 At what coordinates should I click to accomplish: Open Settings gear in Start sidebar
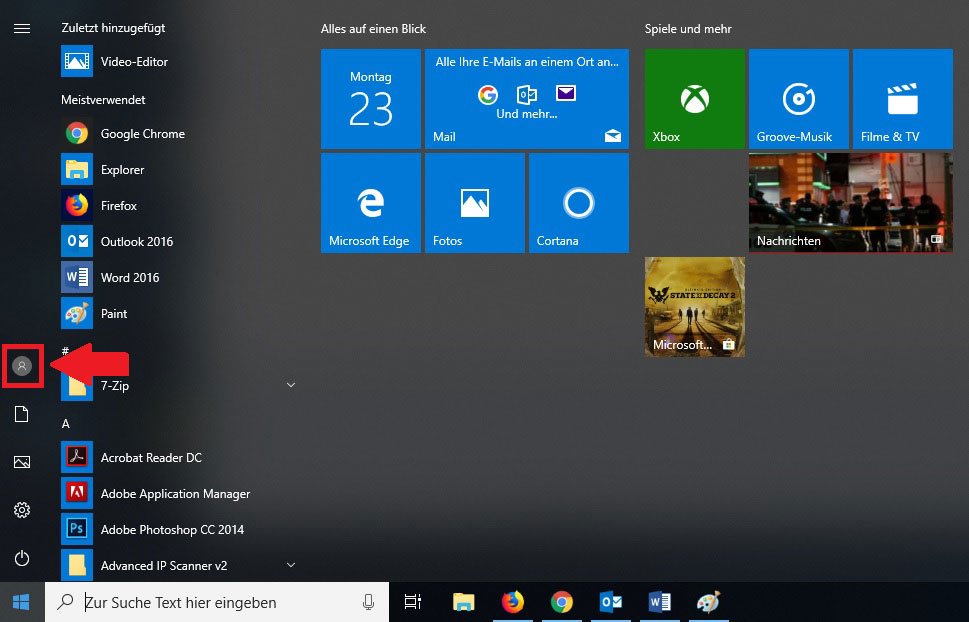22,510
